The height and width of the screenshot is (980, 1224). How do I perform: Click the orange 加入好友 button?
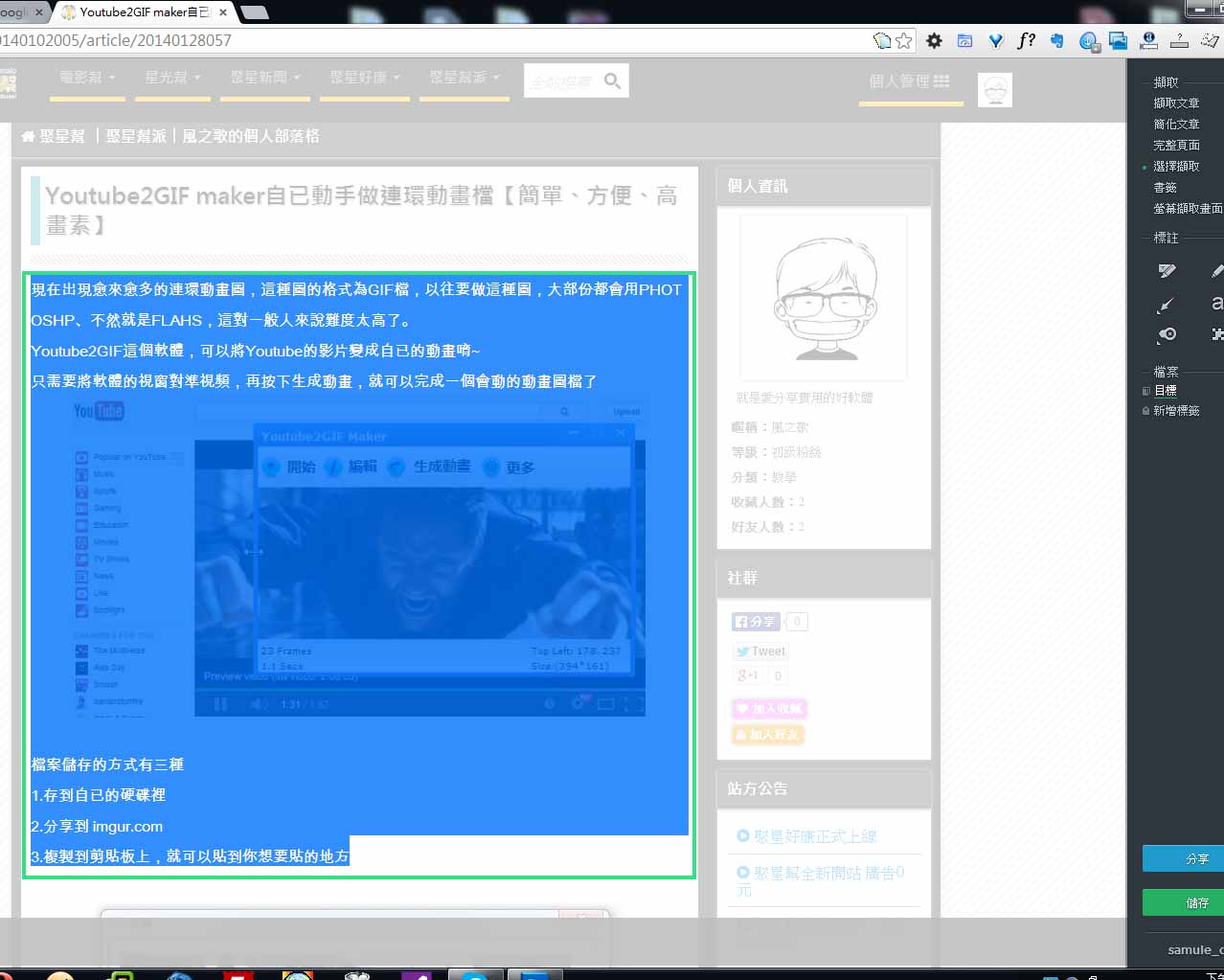click(x=768, y=735)
